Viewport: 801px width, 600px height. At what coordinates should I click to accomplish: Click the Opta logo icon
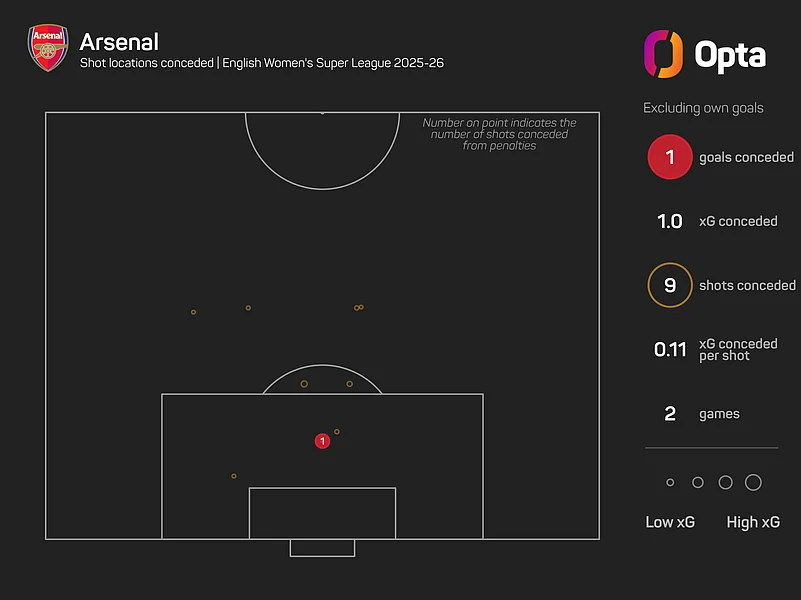coord(663,54)
